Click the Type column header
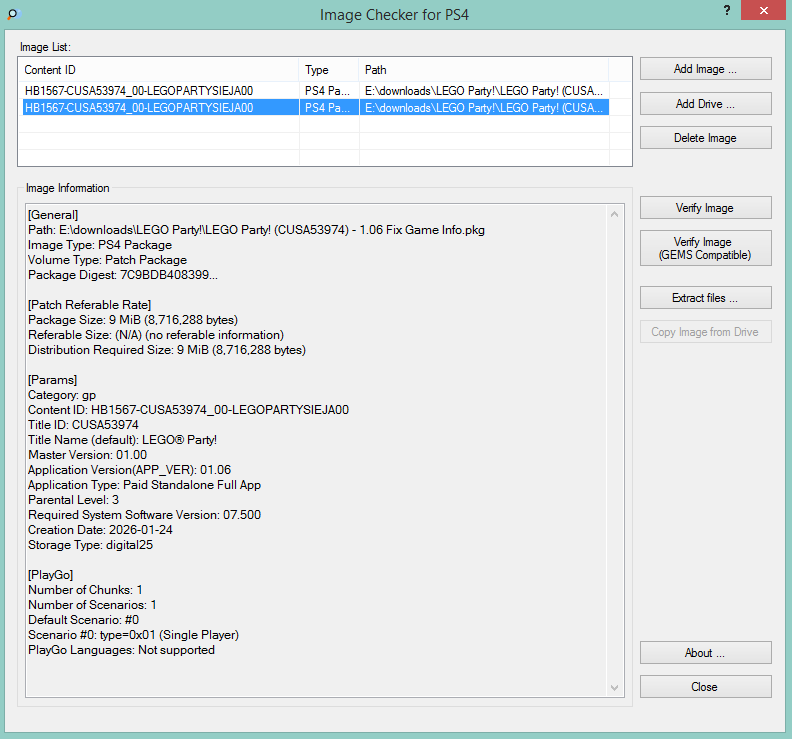The width and height of the screenshot is (792, 739). pos(329,70)
